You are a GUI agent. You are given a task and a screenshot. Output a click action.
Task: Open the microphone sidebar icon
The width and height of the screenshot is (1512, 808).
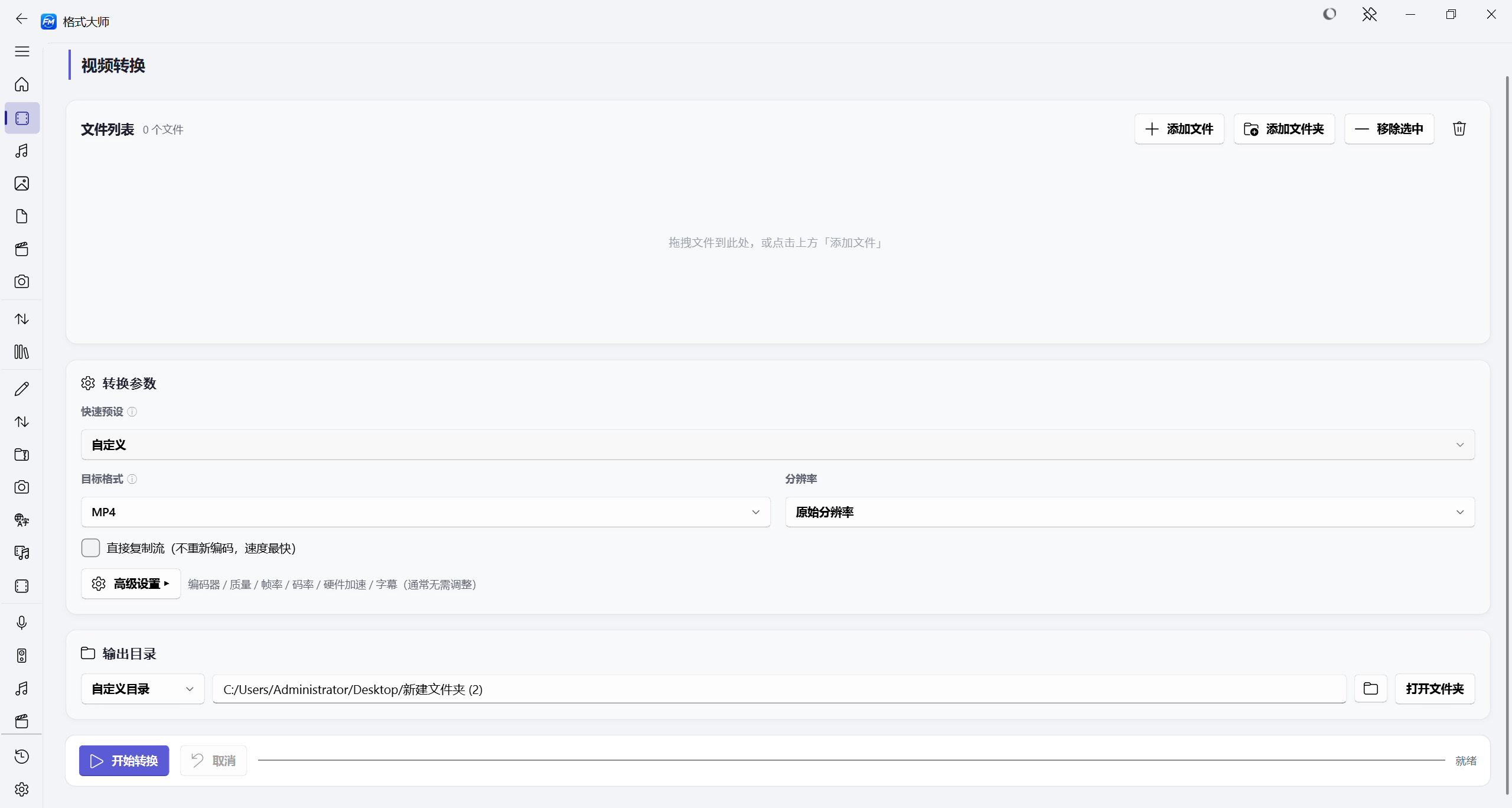click(22, 623)
